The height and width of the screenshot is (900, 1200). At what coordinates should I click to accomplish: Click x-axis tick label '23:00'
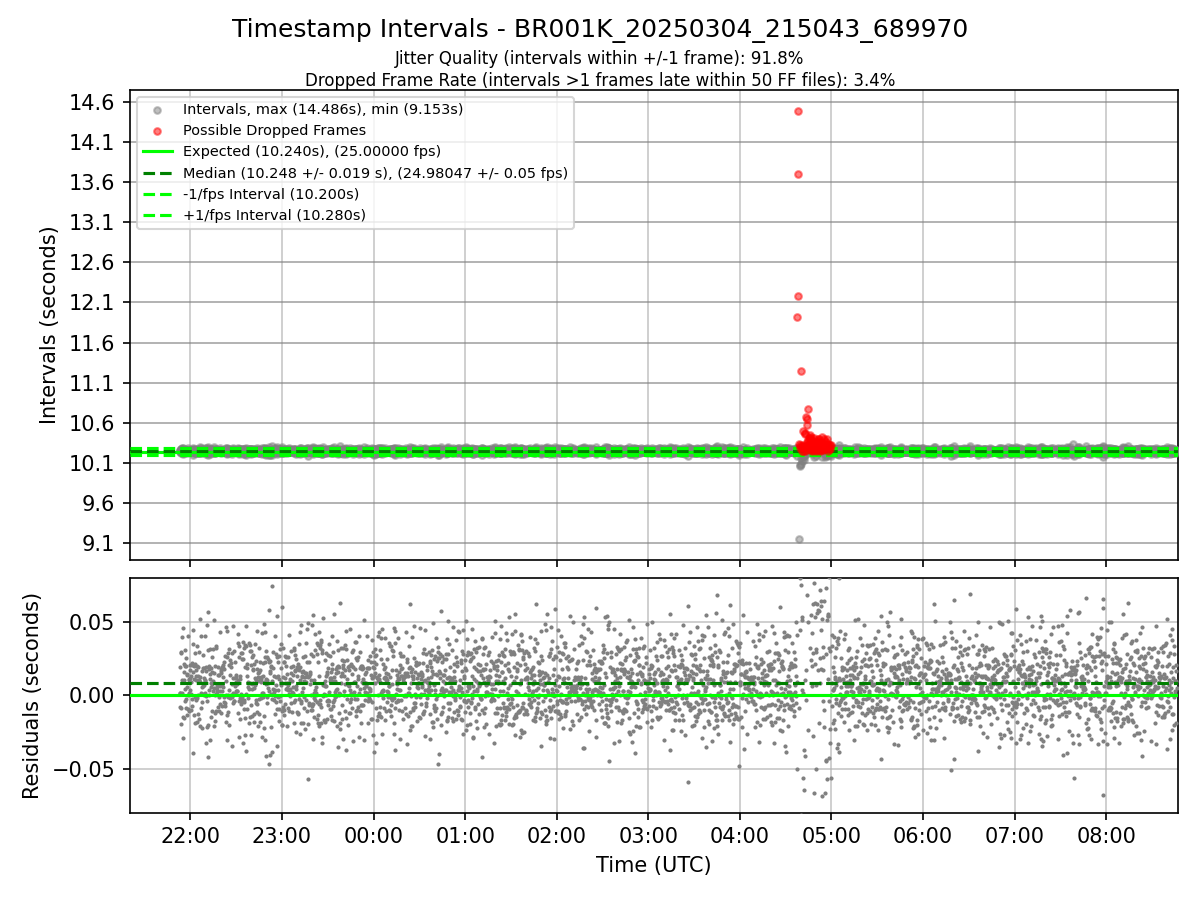(282, 834)
